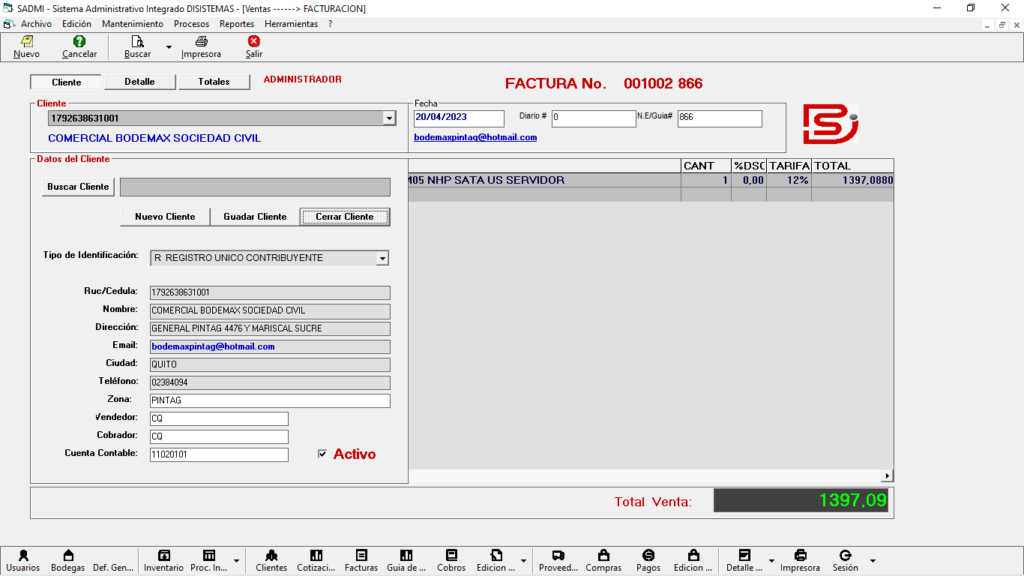
Task: Open the Detalle ... bottom toolbar icon
Action: (x=744, y=555)
